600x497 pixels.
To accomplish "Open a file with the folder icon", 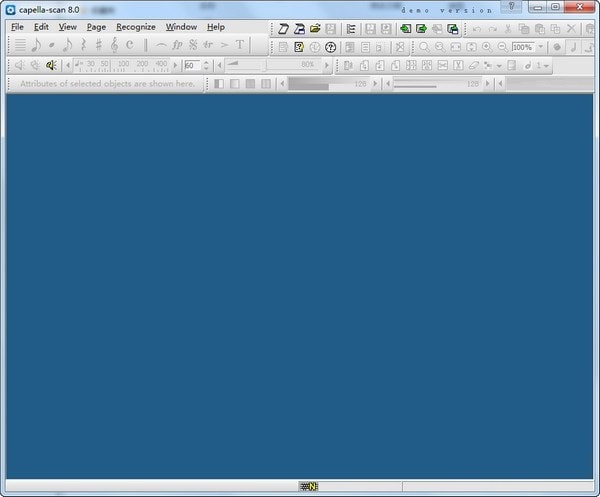I will pos(315,29).
